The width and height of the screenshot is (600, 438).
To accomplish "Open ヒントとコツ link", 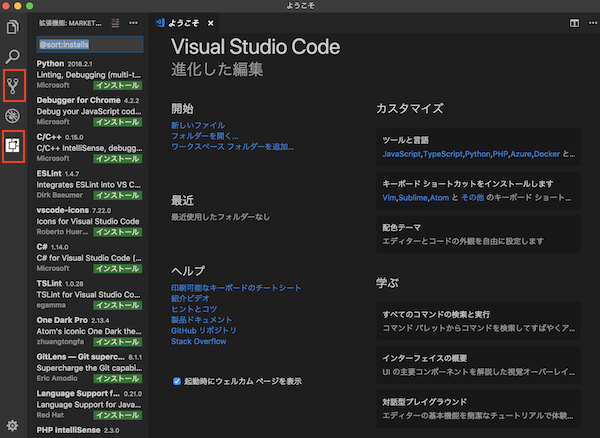I will coord(194,309).
